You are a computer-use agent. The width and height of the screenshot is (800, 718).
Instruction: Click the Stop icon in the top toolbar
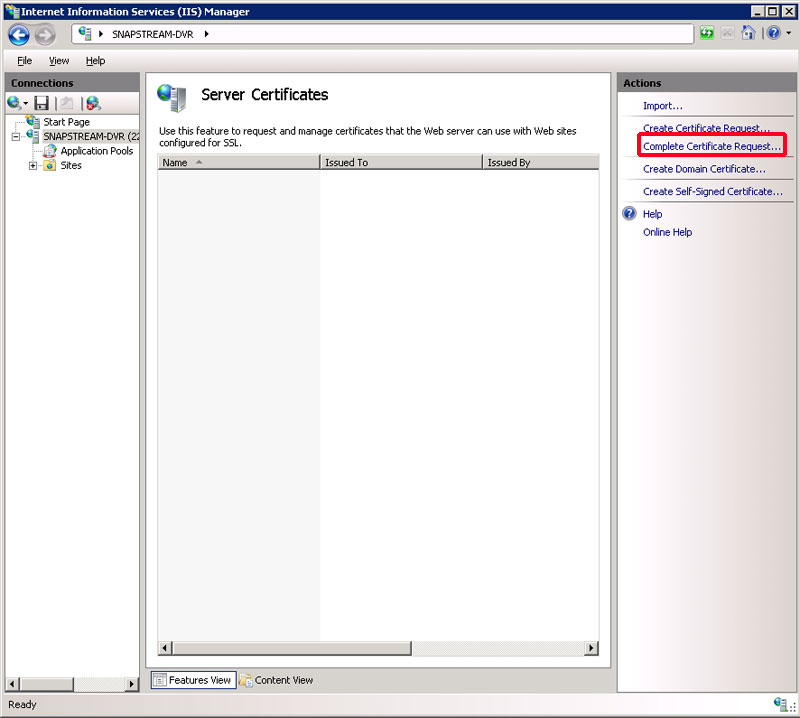(x=727, y=33)
